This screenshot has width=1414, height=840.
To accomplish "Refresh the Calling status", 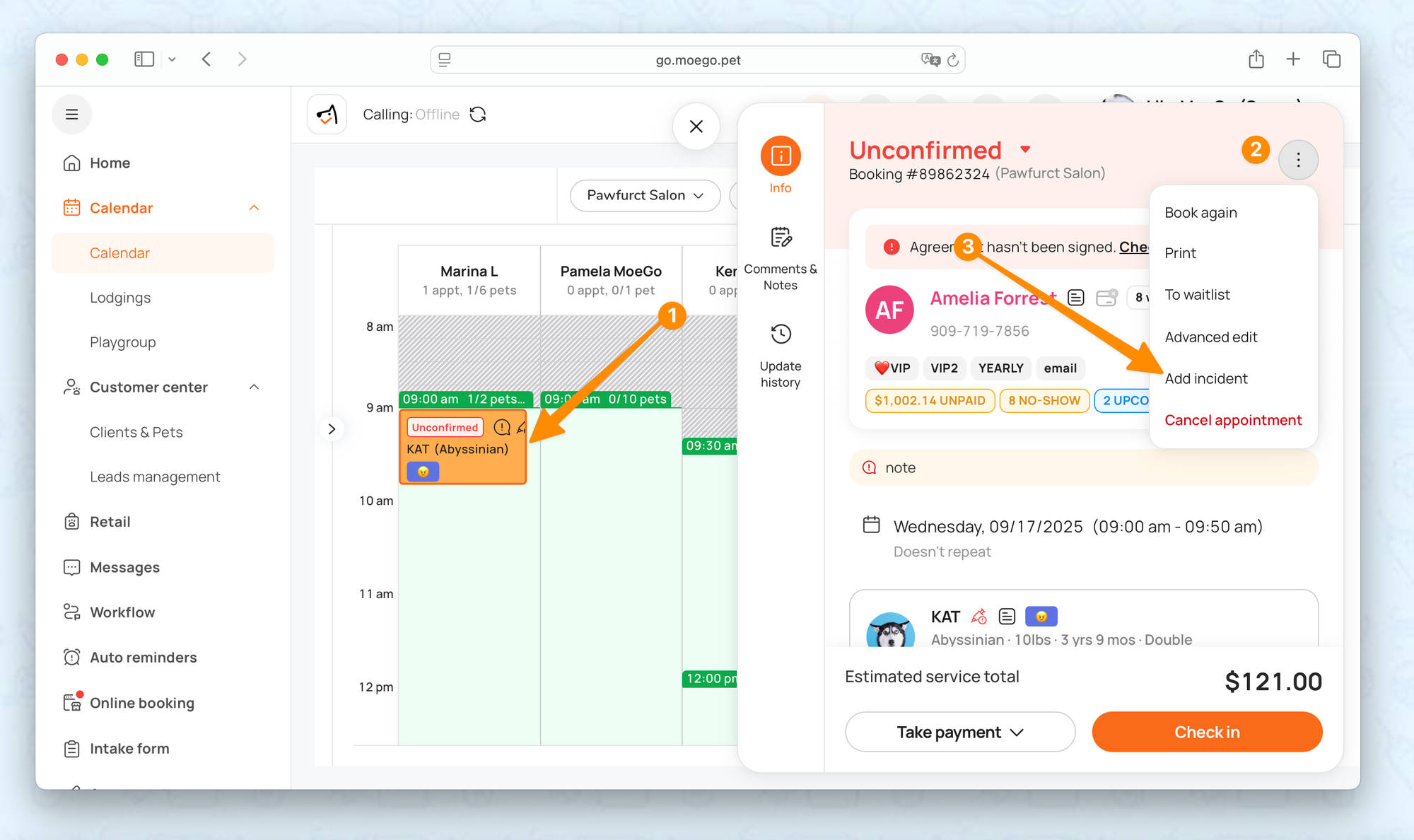I will tap(478, 115).
